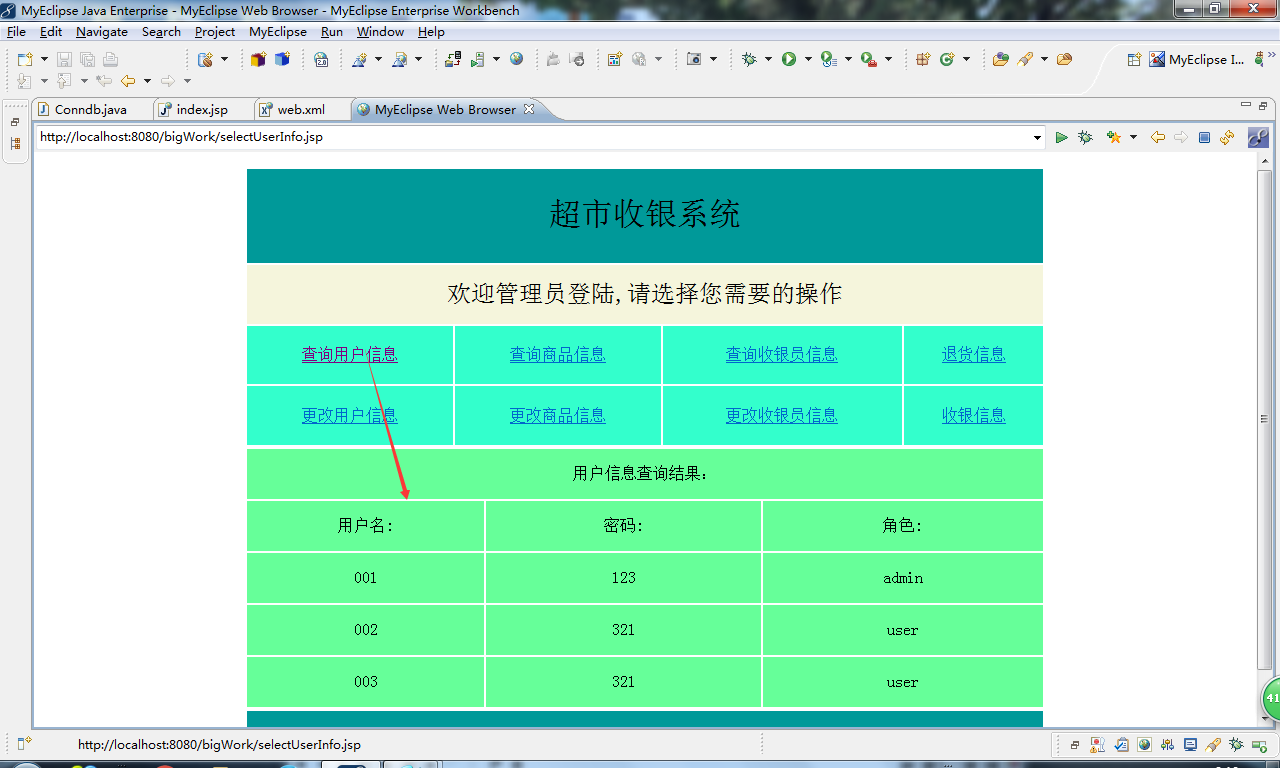Click the flashlight Search toolbar icon

click(x=1025, y=60)
